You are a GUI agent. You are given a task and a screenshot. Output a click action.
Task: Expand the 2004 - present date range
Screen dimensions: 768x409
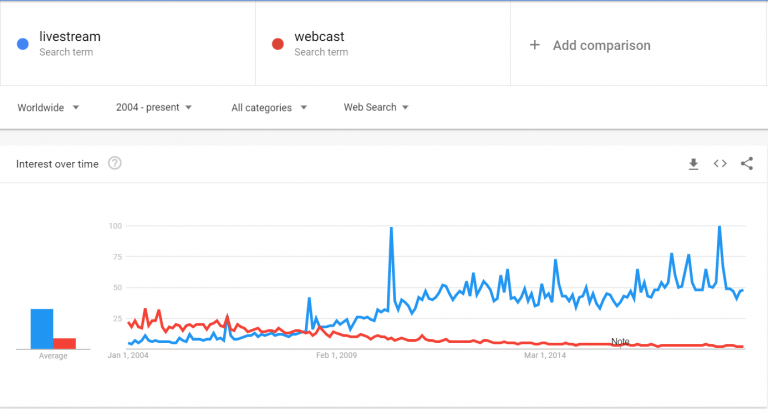point(154,107)
